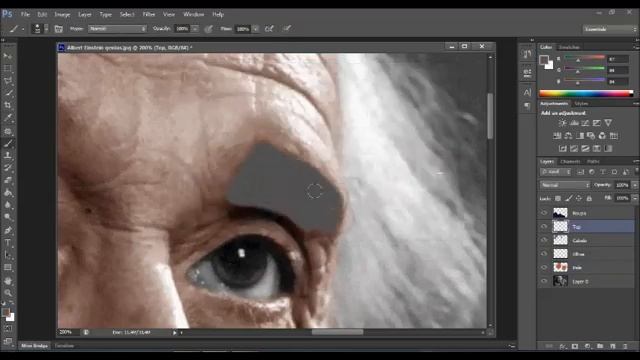
Task: Open brush Mode dropdown in options bar
Action: tap(117, 29)
